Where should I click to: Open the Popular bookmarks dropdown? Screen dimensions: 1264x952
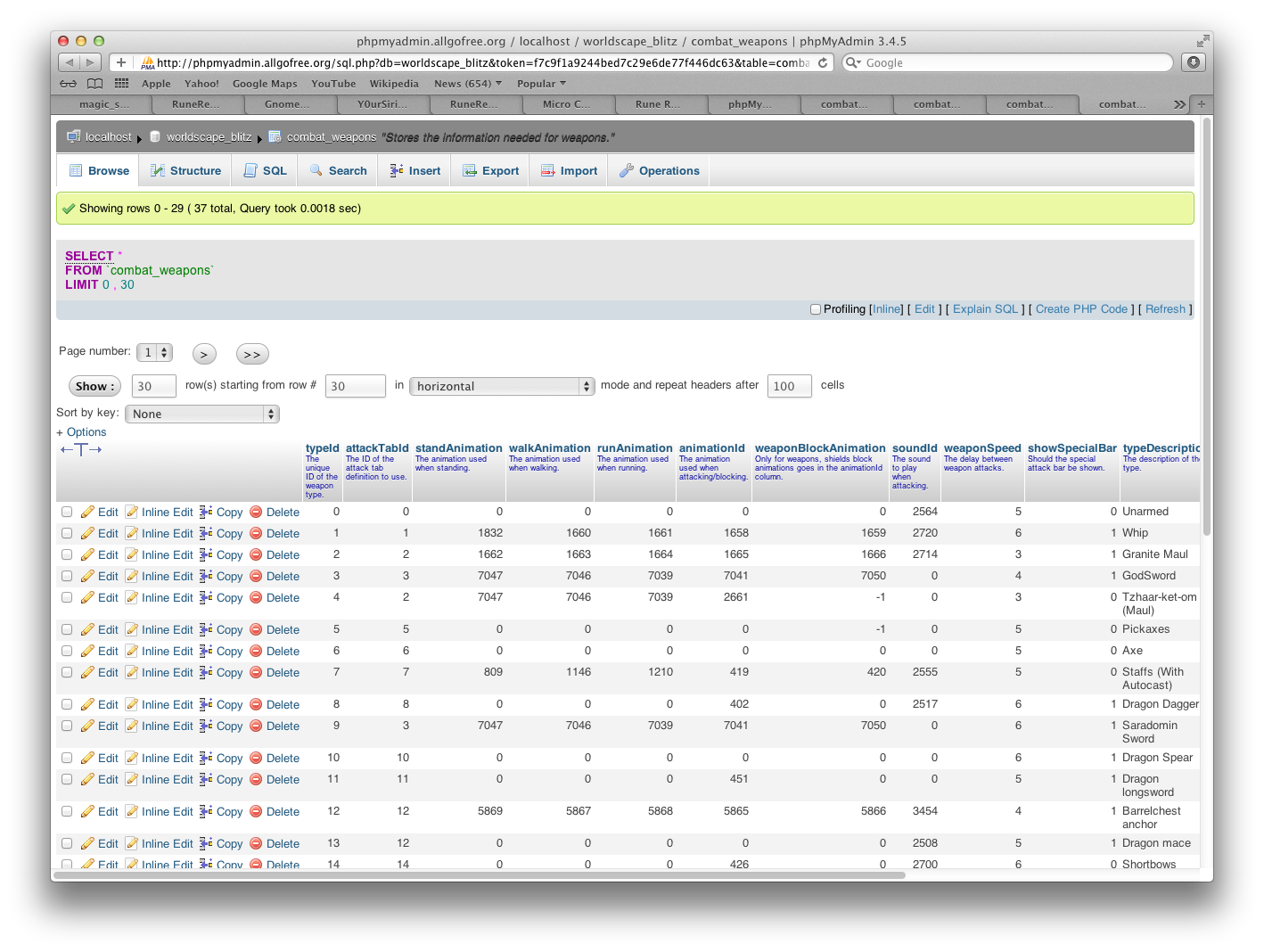point(541,84)
